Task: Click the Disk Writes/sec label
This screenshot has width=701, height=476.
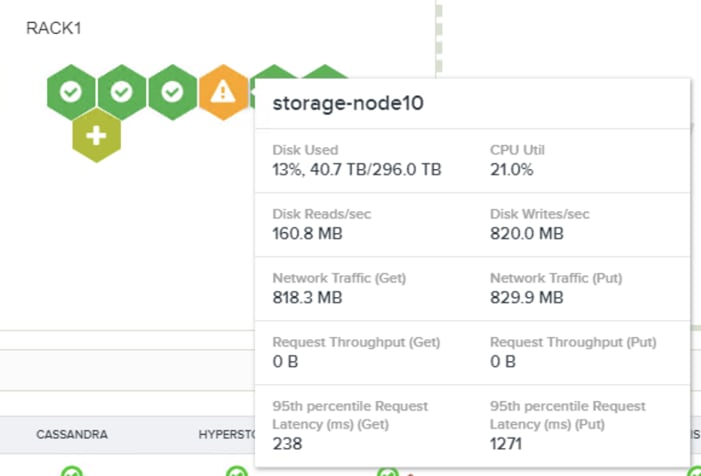Action: point(540,214)
